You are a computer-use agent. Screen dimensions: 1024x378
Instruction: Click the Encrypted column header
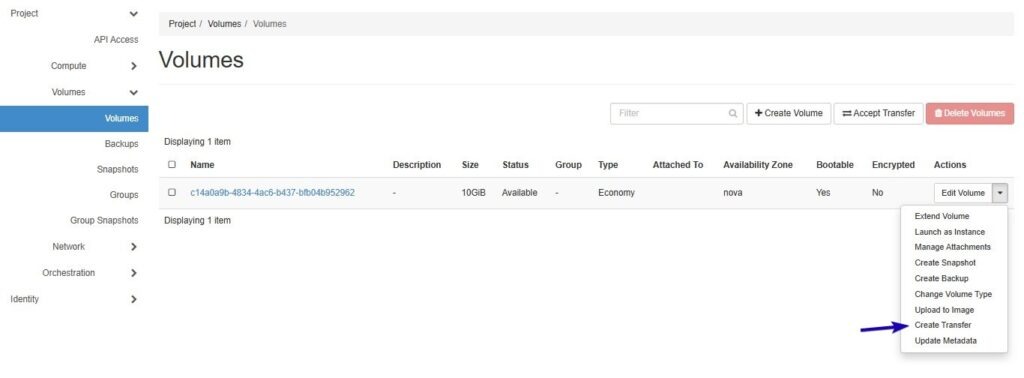pyautogui.click(x=893, y=165)
